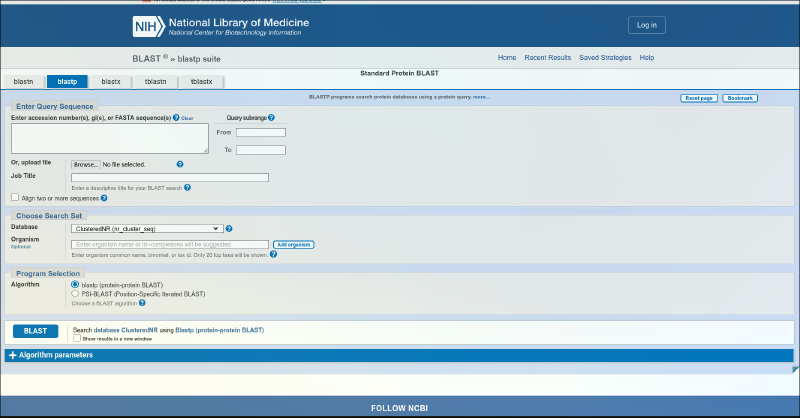Open the Help link in header
Viewport: 800px width, 418px height.
(646, 58)
